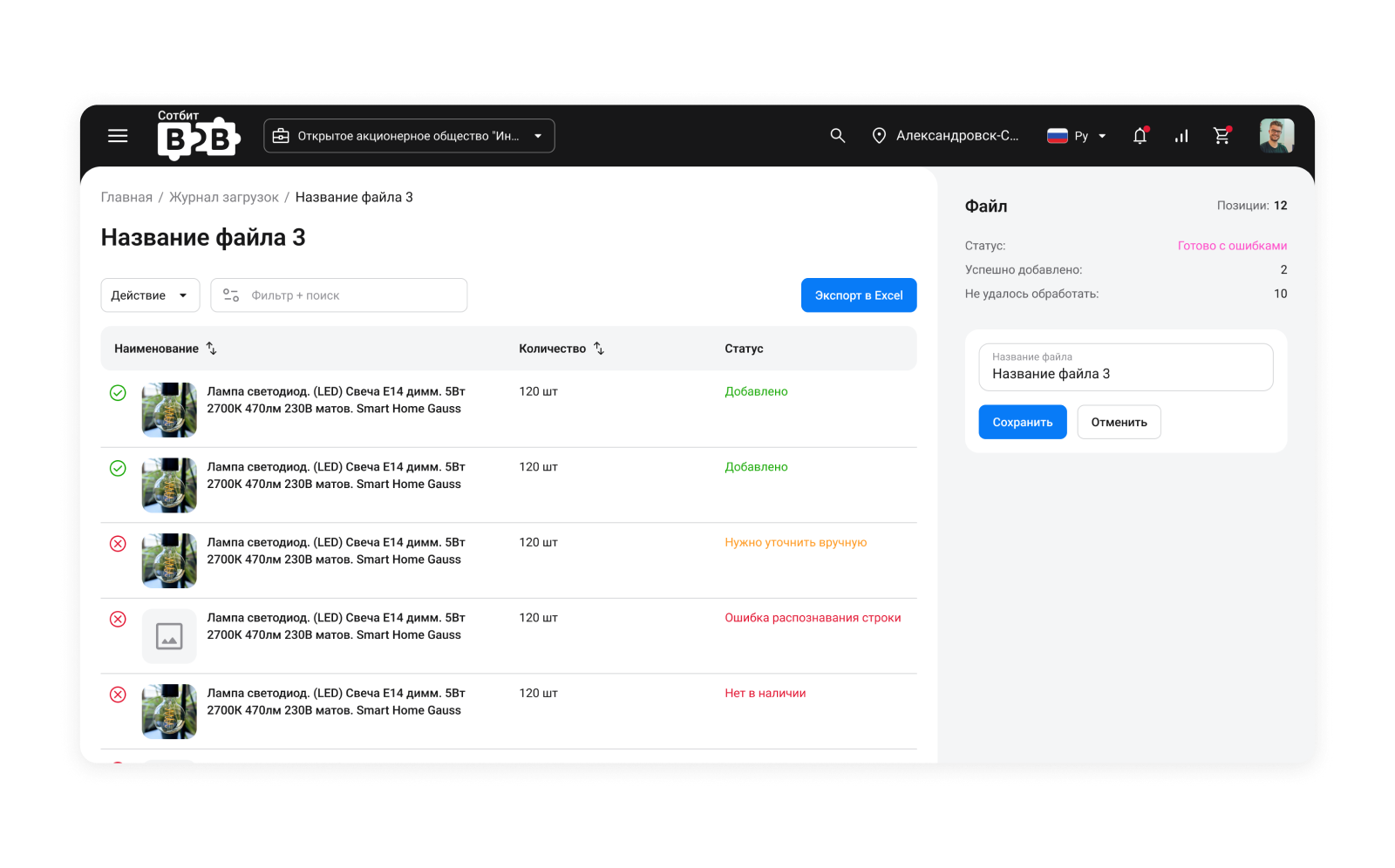Screen dimensions: 1395x868
Task: Click product name in Нет в наличии row
Action: pyautogui.click(x=336, y=702)
